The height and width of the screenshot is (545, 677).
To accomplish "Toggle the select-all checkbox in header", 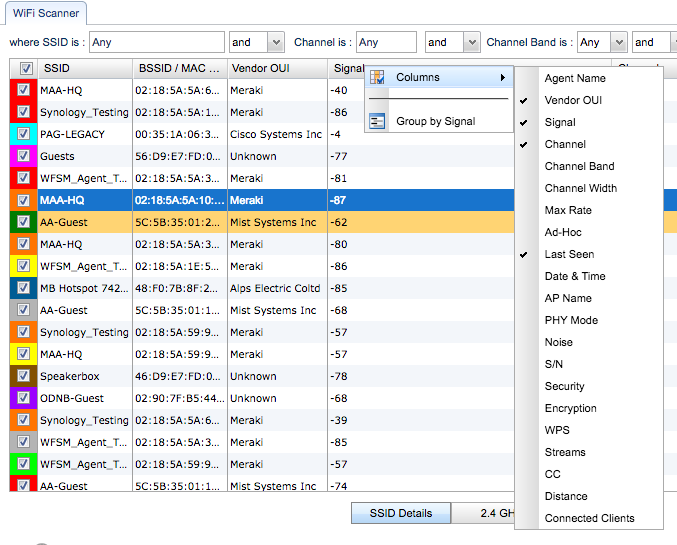I will [26, 68].
